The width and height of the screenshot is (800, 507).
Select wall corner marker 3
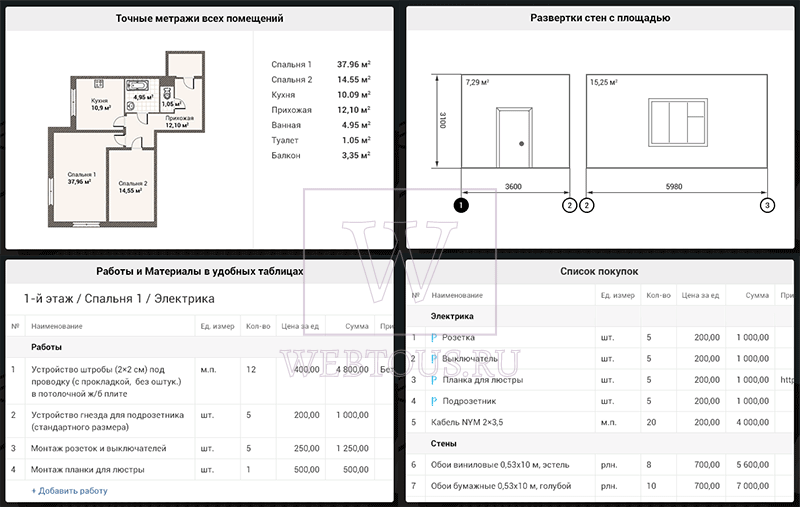click(x=767, y=205)
